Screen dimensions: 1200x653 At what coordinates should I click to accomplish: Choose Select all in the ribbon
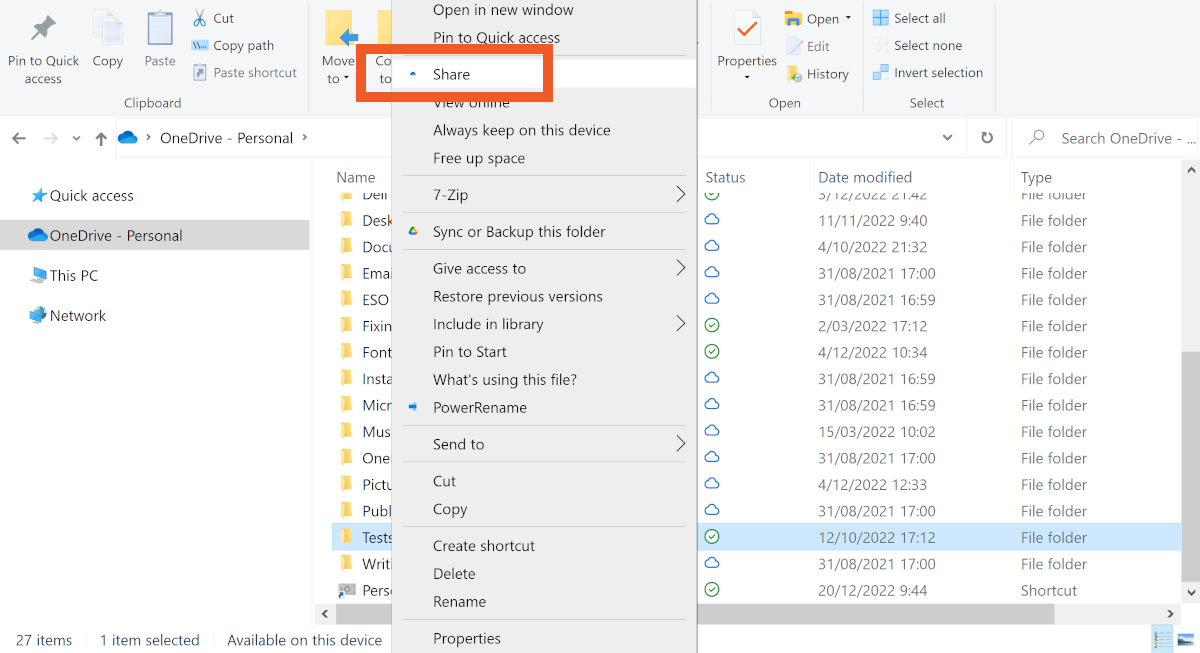pyautogui.click(x=909, y=18)
